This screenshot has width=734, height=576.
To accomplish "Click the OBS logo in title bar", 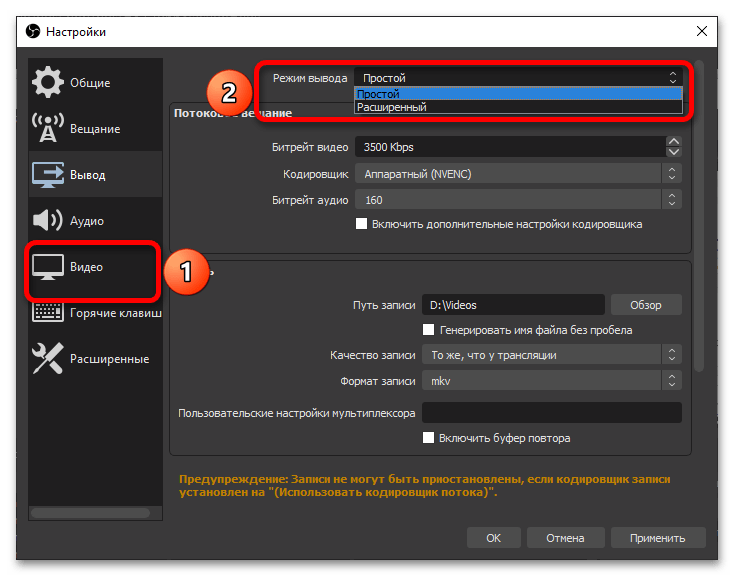I will (33, 31).
